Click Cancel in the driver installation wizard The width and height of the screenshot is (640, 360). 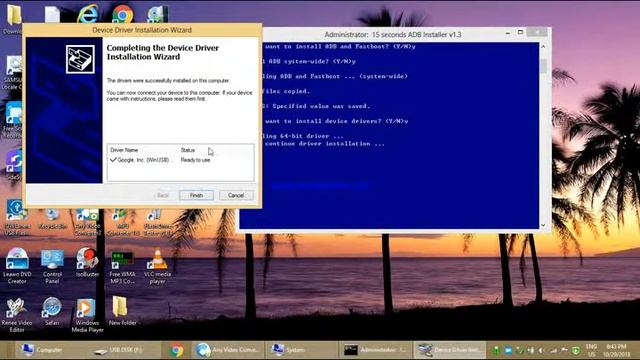pos(236,195)
